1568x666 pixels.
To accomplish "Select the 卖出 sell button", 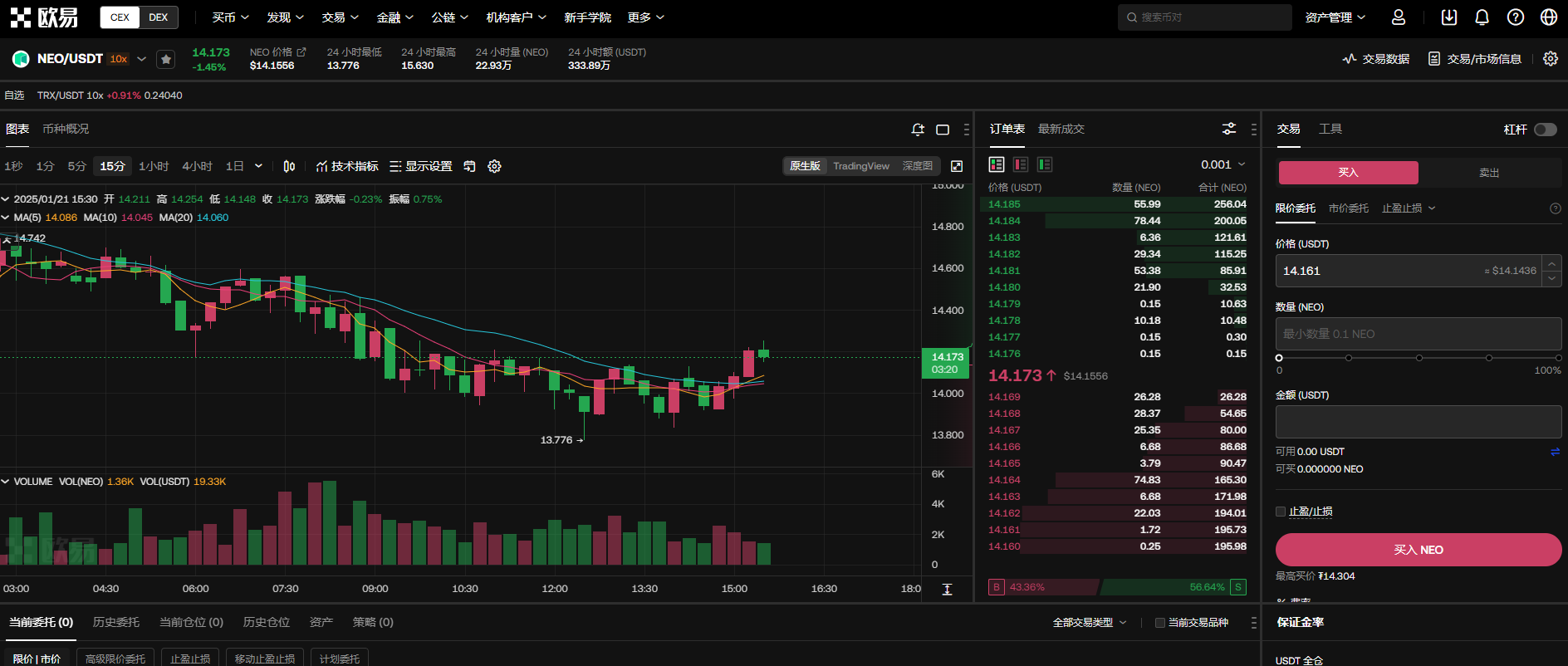I will tap(1489, 173).
